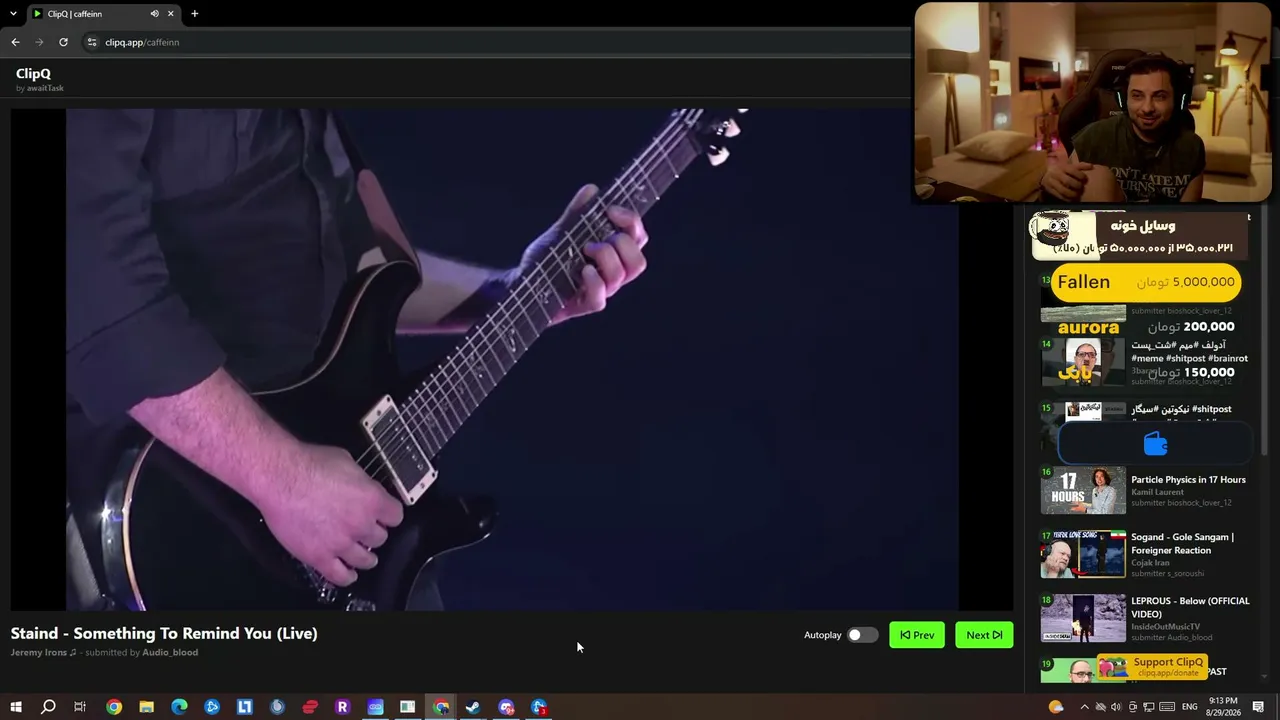1280x720 pixels.
Task: Open a new browser tab
Action: (194, 14)
